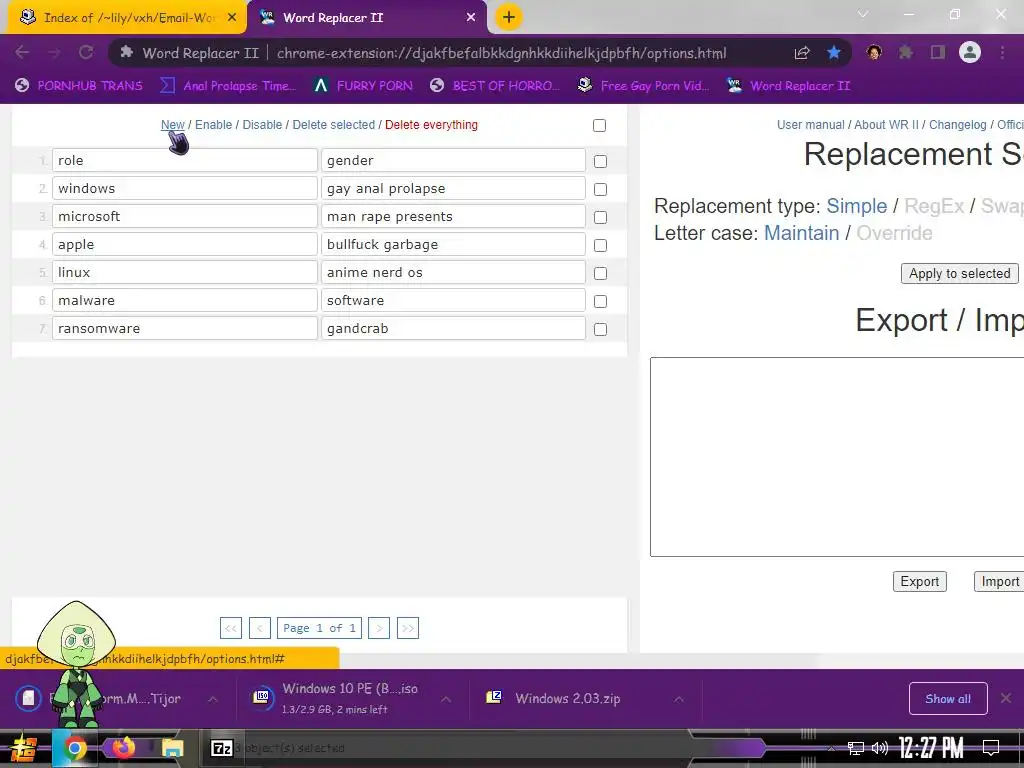
Task: Click the Delete selected link
Action: [334, 125]
